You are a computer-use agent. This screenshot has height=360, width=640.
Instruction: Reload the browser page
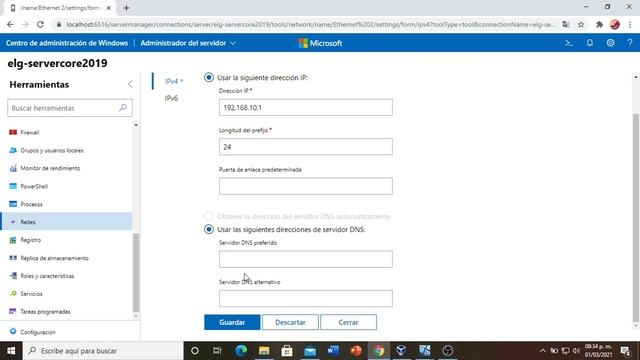(x=40, y=24)
